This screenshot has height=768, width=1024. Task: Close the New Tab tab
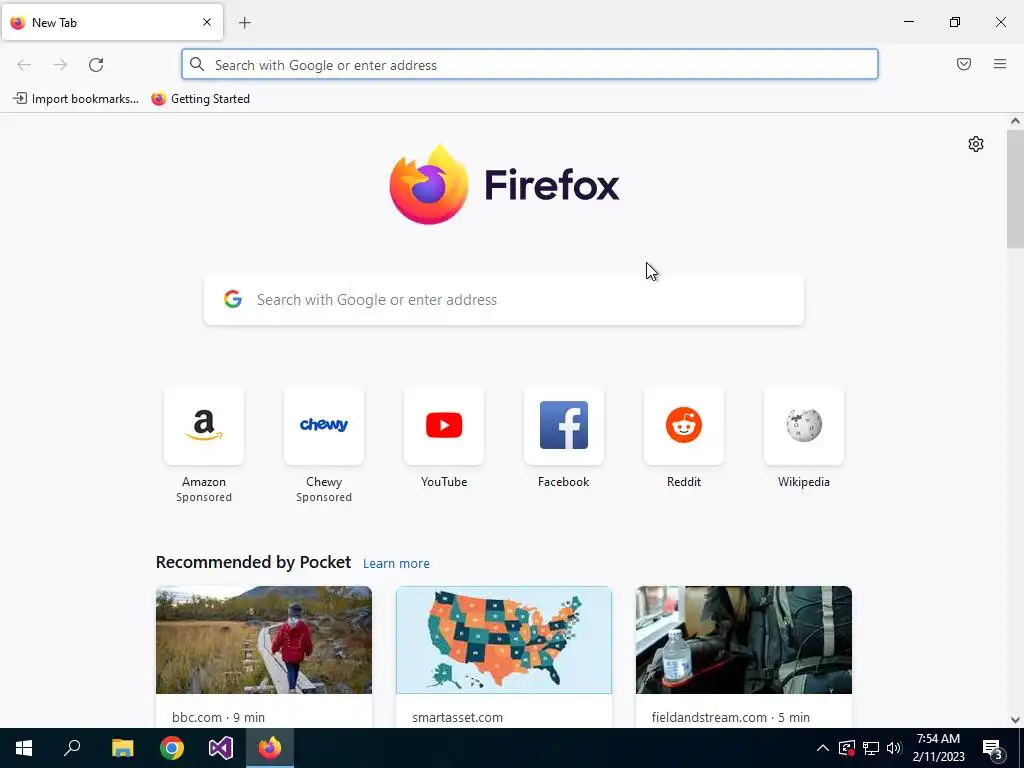click(x=207, y=22)
